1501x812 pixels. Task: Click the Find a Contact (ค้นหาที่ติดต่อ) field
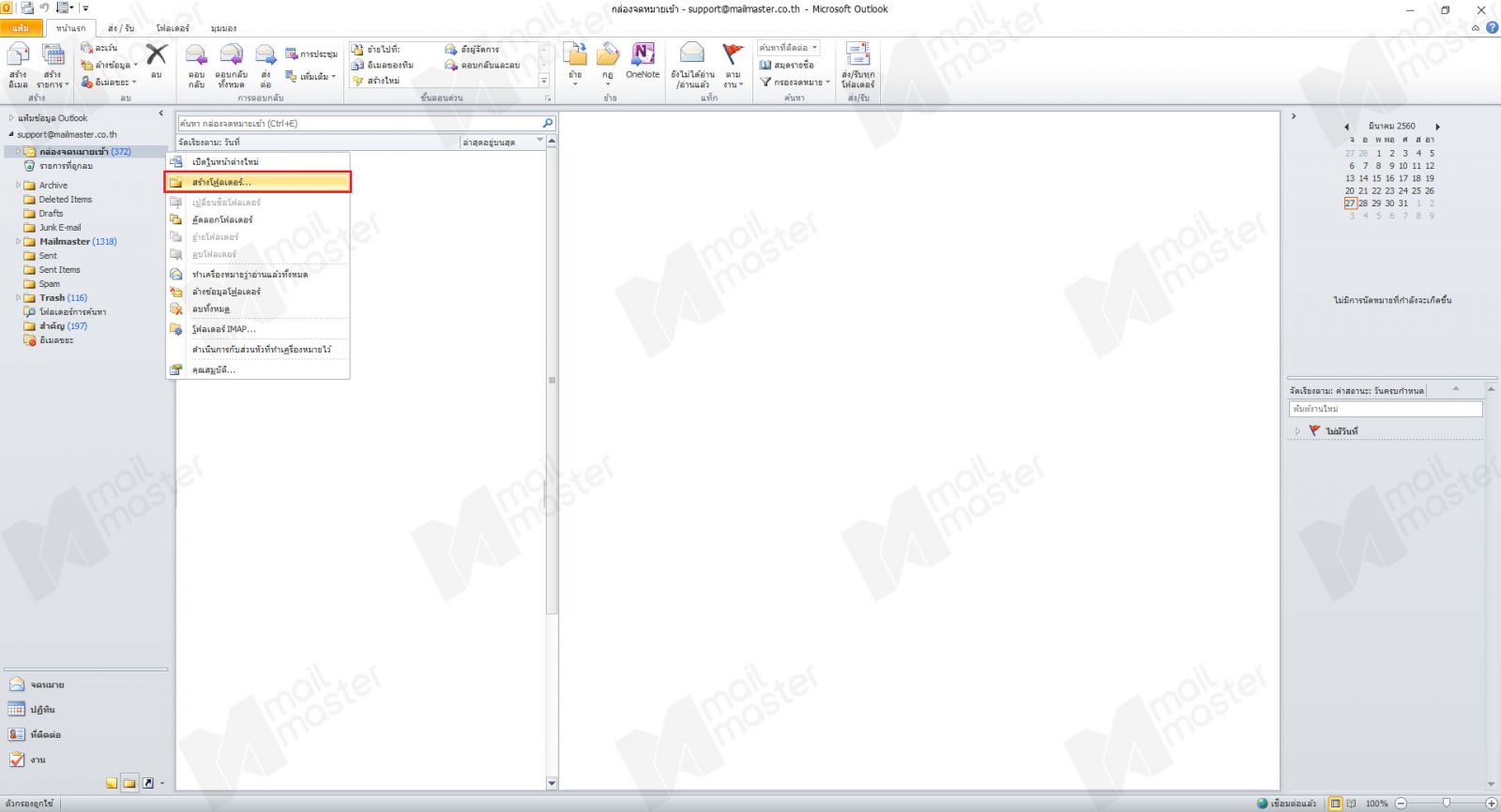coord(788,48)
